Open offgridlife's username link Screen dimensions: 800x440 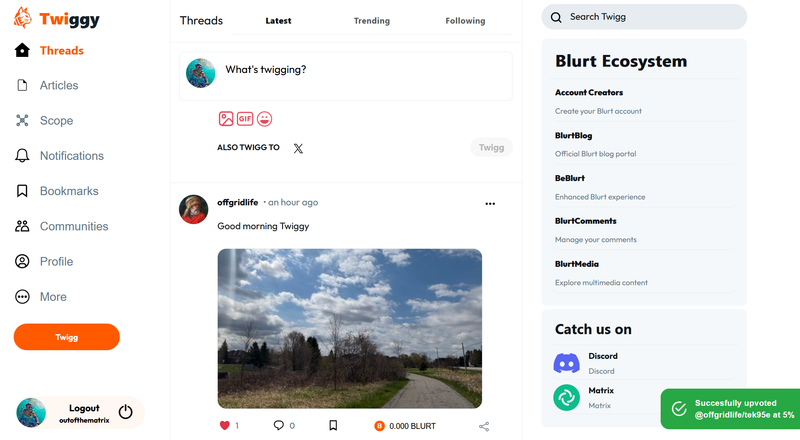coord(238,203)
